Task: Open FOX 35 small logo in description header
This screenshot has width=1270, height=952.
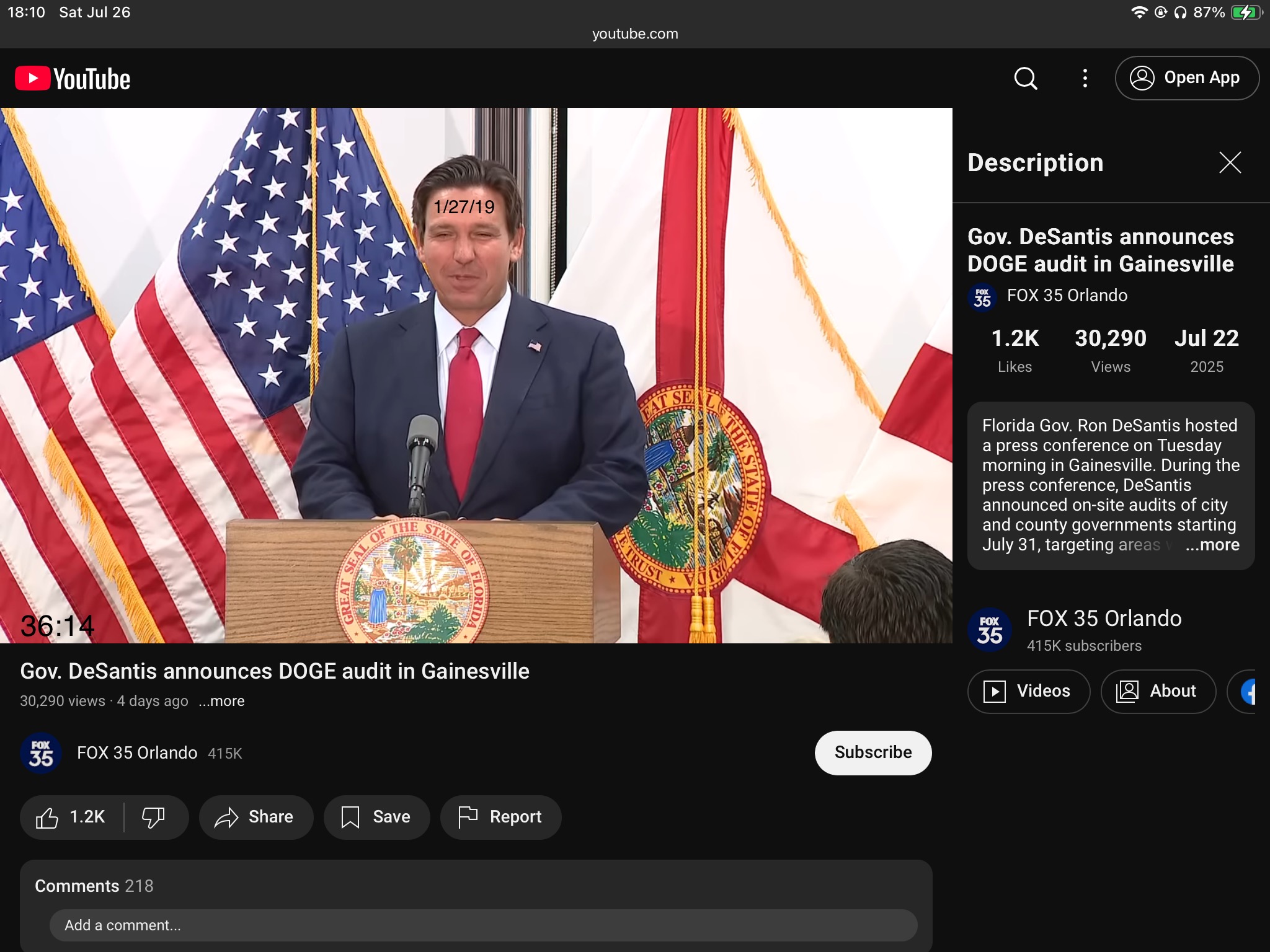Action: tap(982, 297)
